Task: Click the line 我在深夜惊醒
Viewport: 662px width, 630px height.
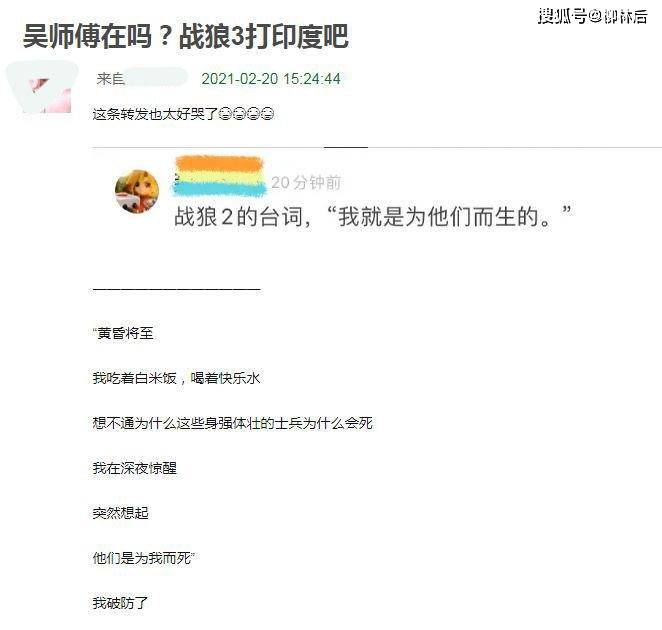Action: tap(135, 468)
